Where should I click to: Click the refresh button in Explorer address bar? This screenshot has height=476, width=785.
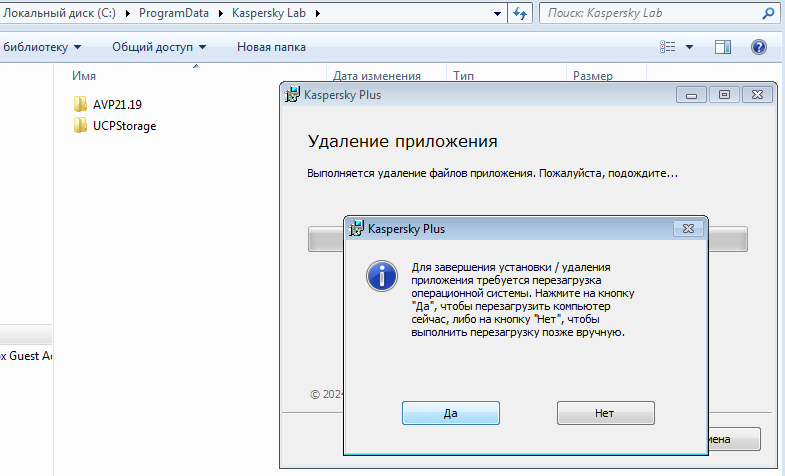pyautogui.click(x=520, y=14)
